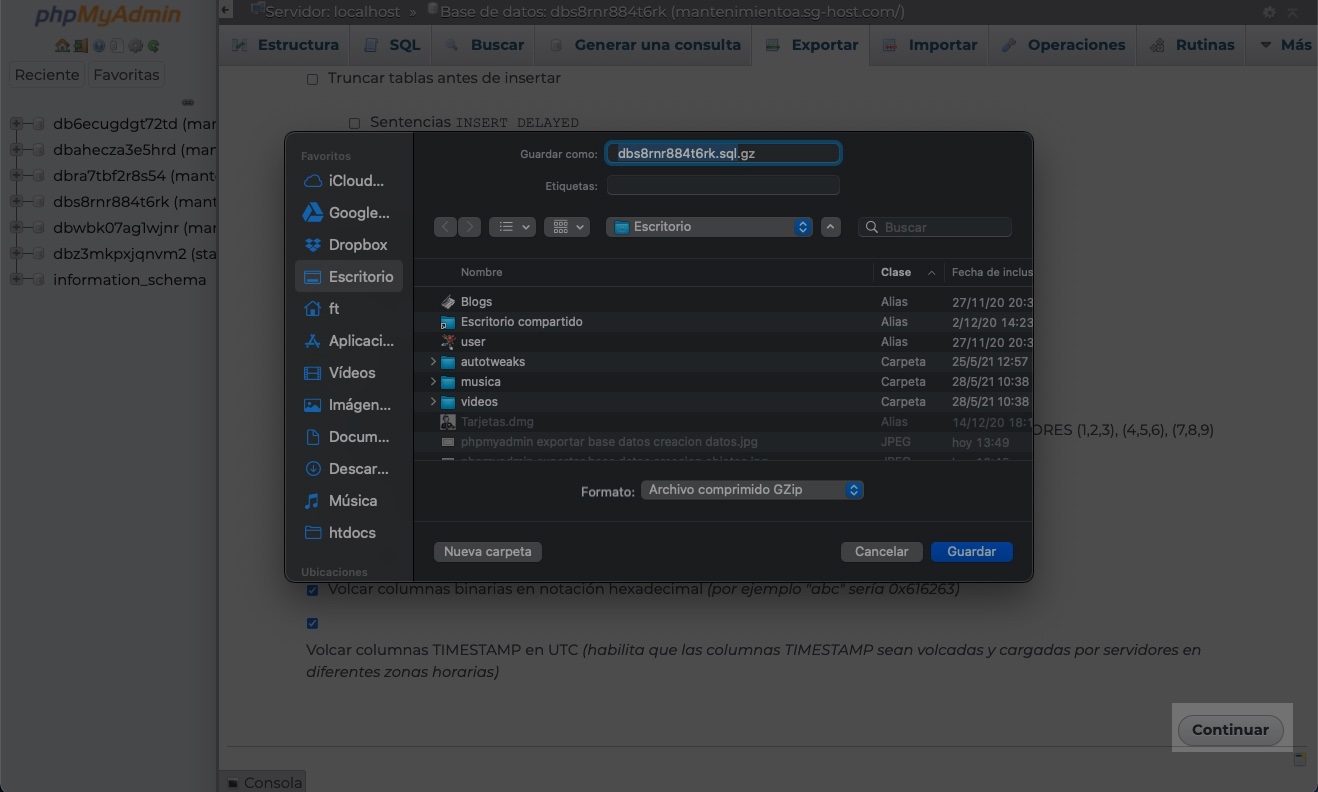Select Vídeos in dialog sidebar
The width and height of the screenshot is (1318, 792).
click(349, 373)
